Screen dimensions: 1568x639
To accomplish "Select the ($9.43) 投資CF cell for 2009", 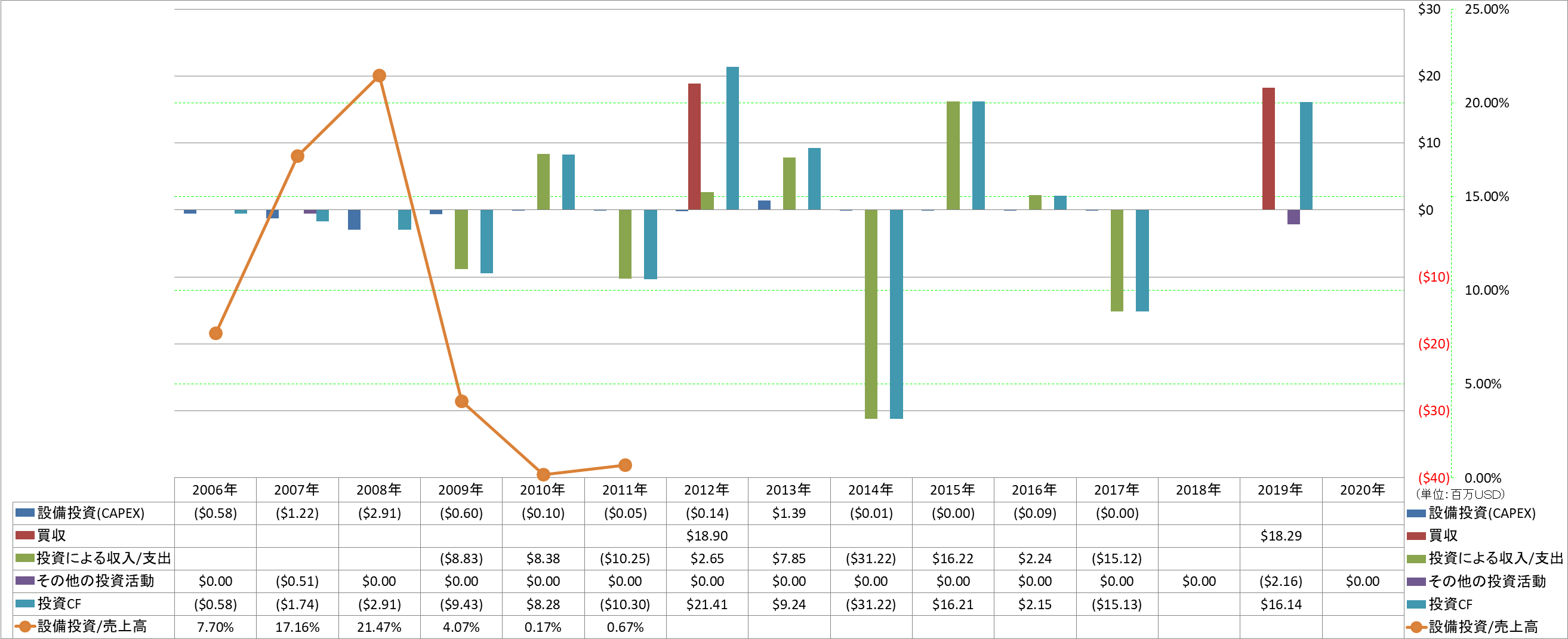I will coord(461,604).
